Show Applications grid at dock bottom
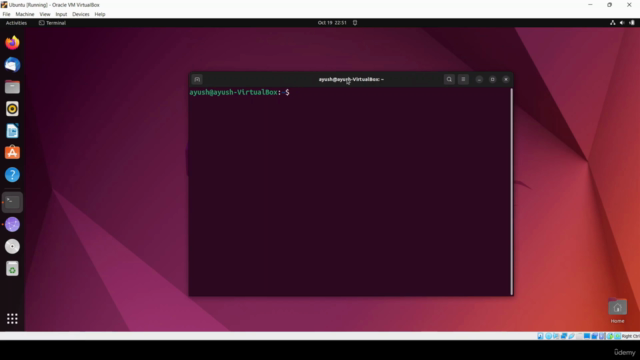Viewport: 640px width, 360px height. (x=12, y=318)
